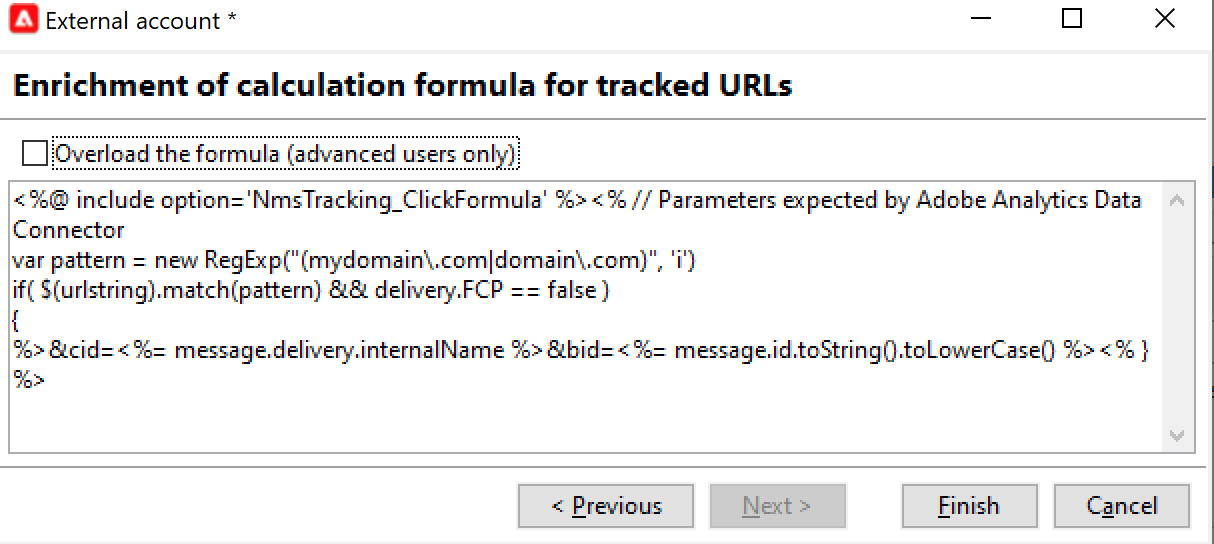Click the greyed-out Next button
This screenshot has height=544, width=1214.
coord(777,506)
